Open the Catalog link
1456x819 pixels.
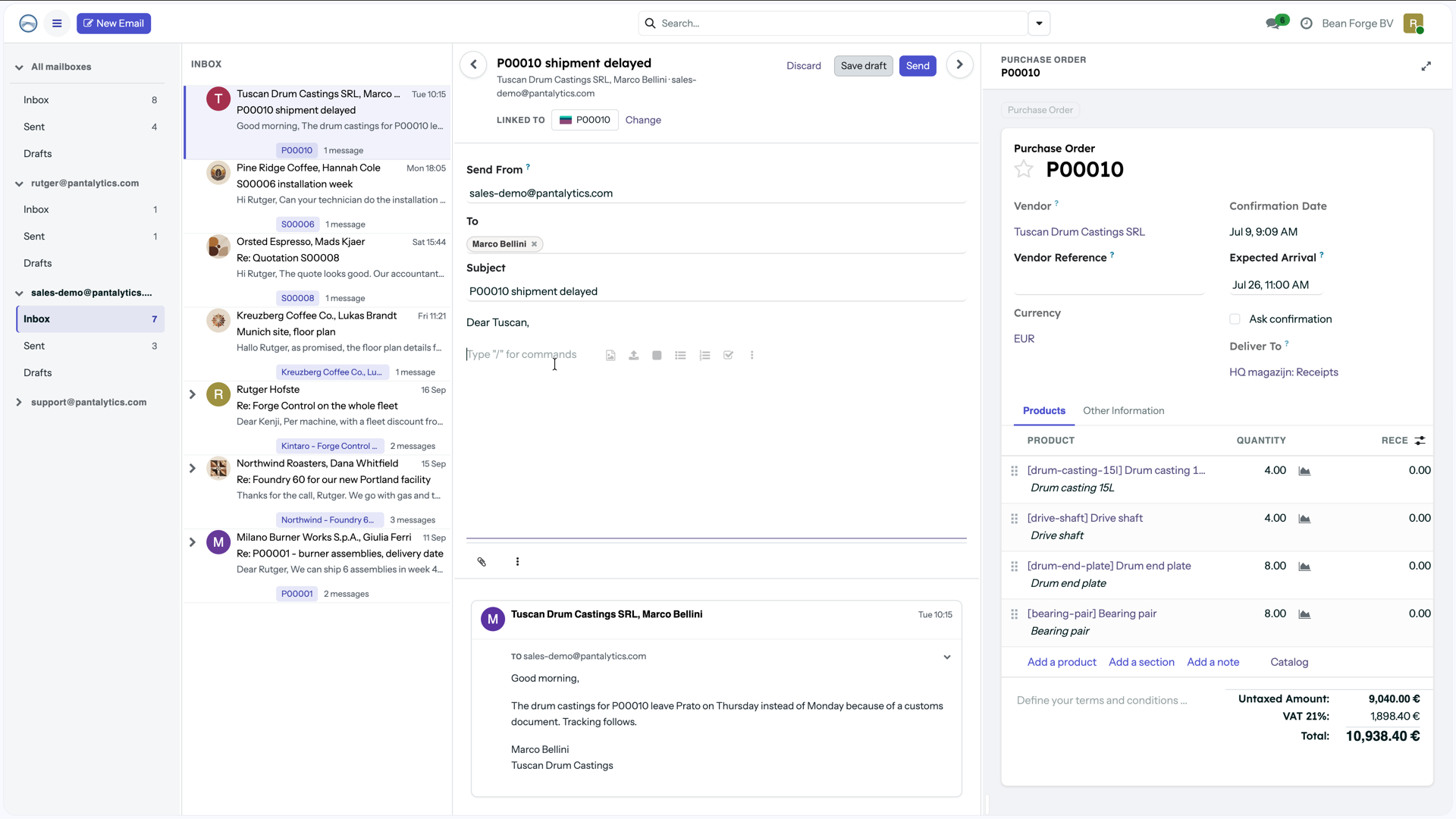[x=1289, y=662]
